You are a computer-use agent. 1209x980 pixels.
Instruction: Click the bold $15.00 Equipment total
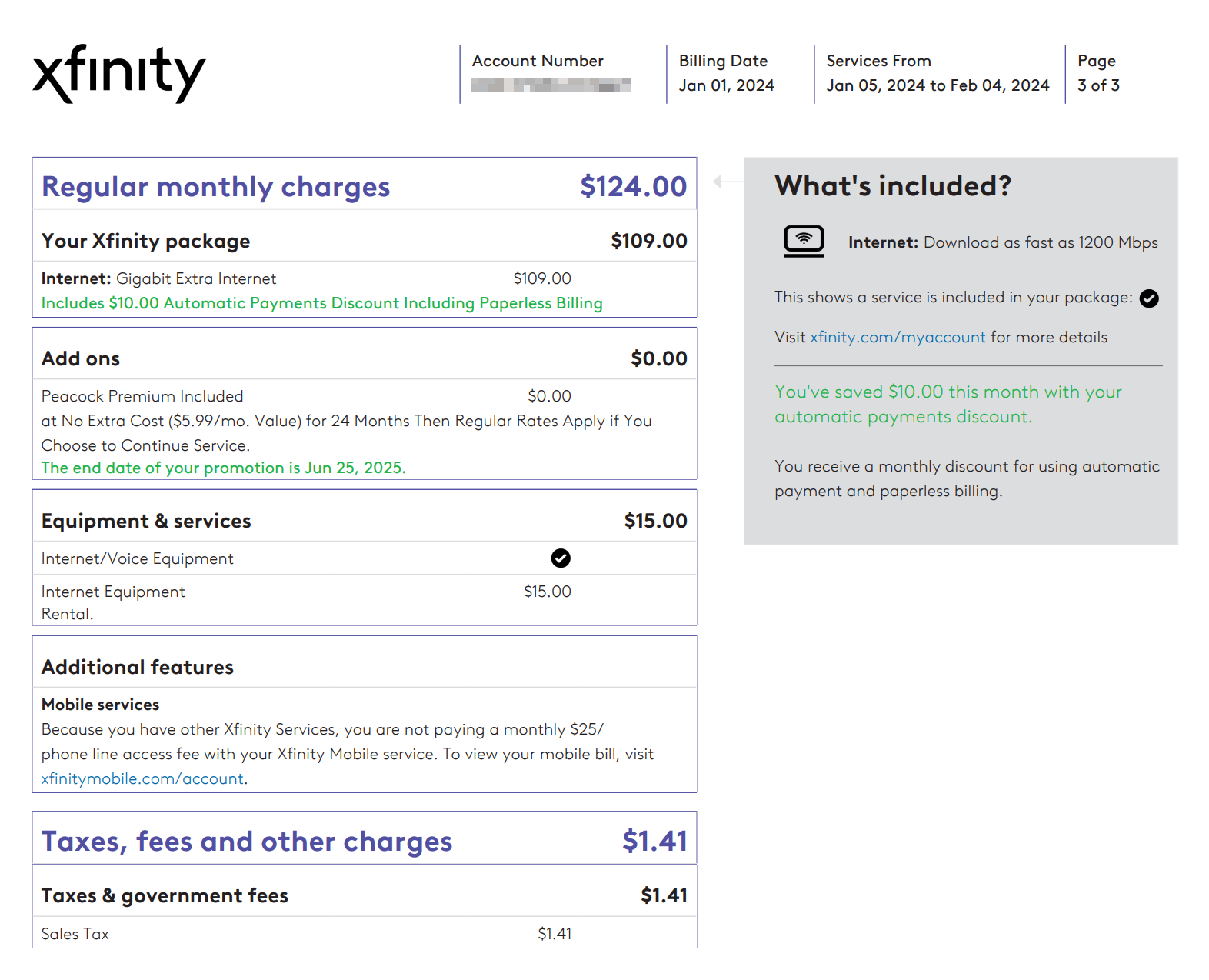click(x=656, y=521)
